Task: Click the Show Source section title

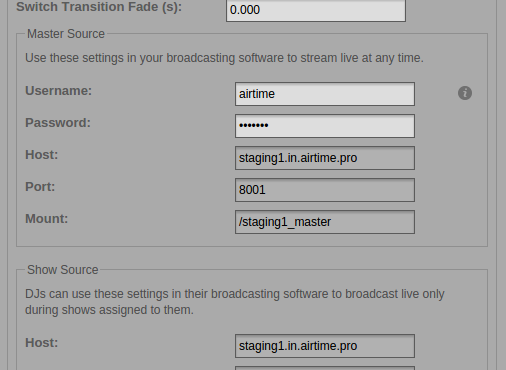Action: click(x=63, y=270)
